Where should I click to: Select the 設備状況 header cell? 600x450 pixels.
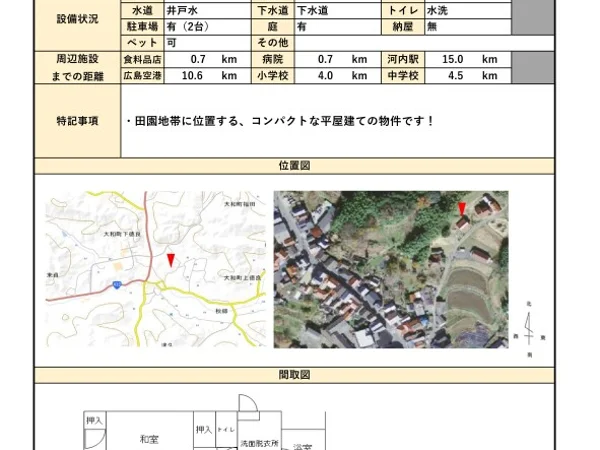click(78, 19)
